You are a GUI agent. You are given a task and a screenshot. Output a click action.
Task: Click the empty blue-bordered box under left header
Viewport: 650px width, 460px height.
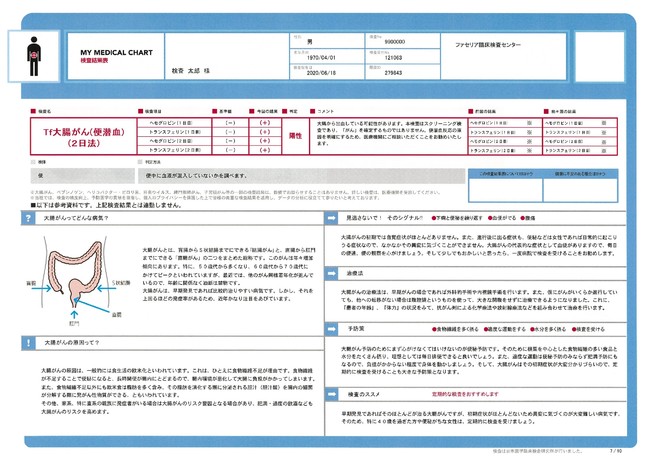[x=505, y=190]
